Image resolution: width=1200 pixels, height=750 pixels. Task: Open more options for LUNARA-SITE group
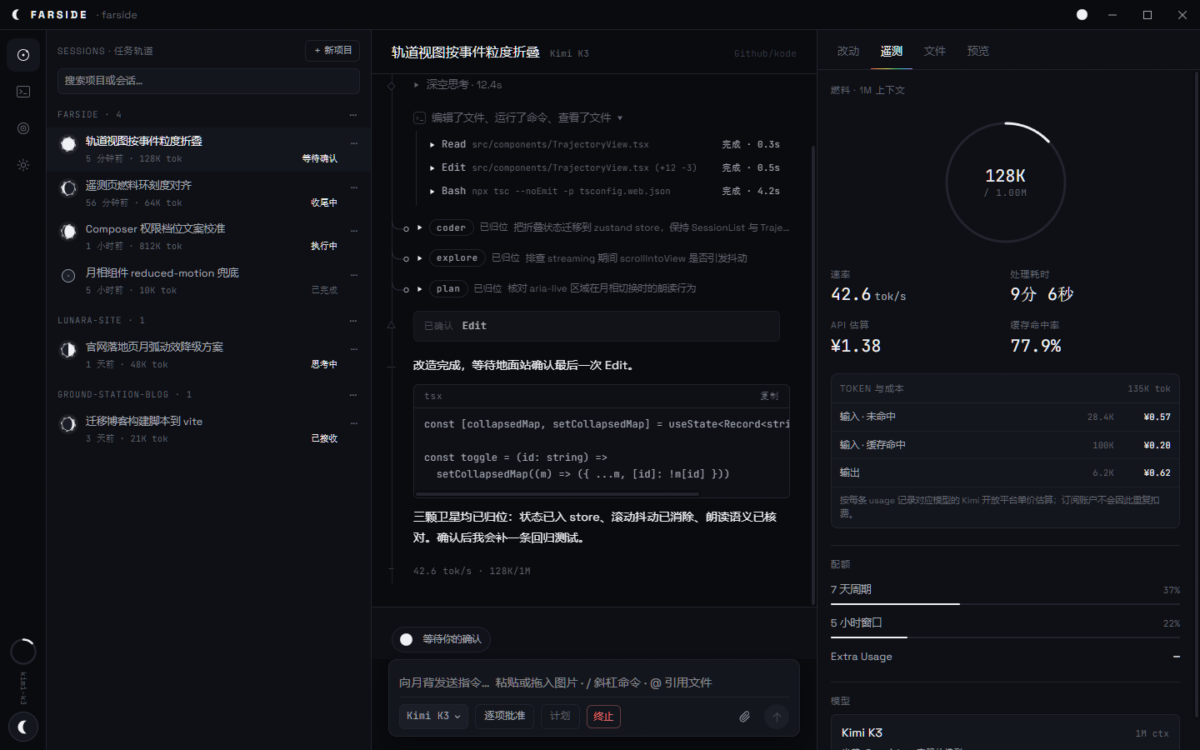[x=353, y=321]
